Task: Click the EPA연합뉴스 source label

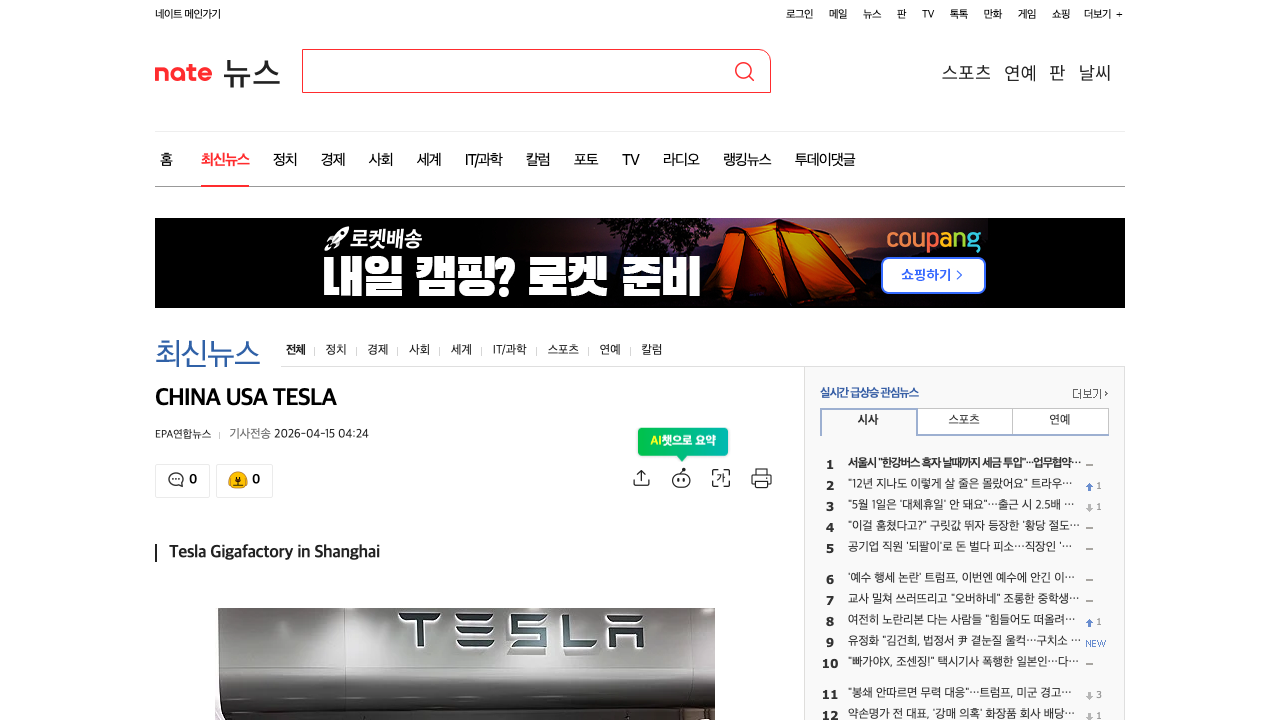Action: click(x=183, y=434)
